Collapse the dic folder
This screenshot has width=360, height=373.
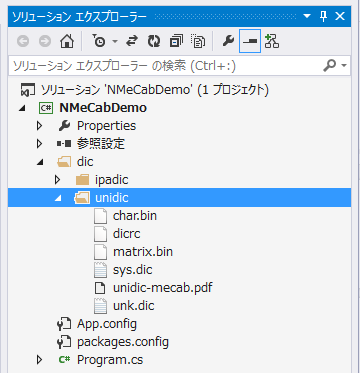(x=40, y=163)
